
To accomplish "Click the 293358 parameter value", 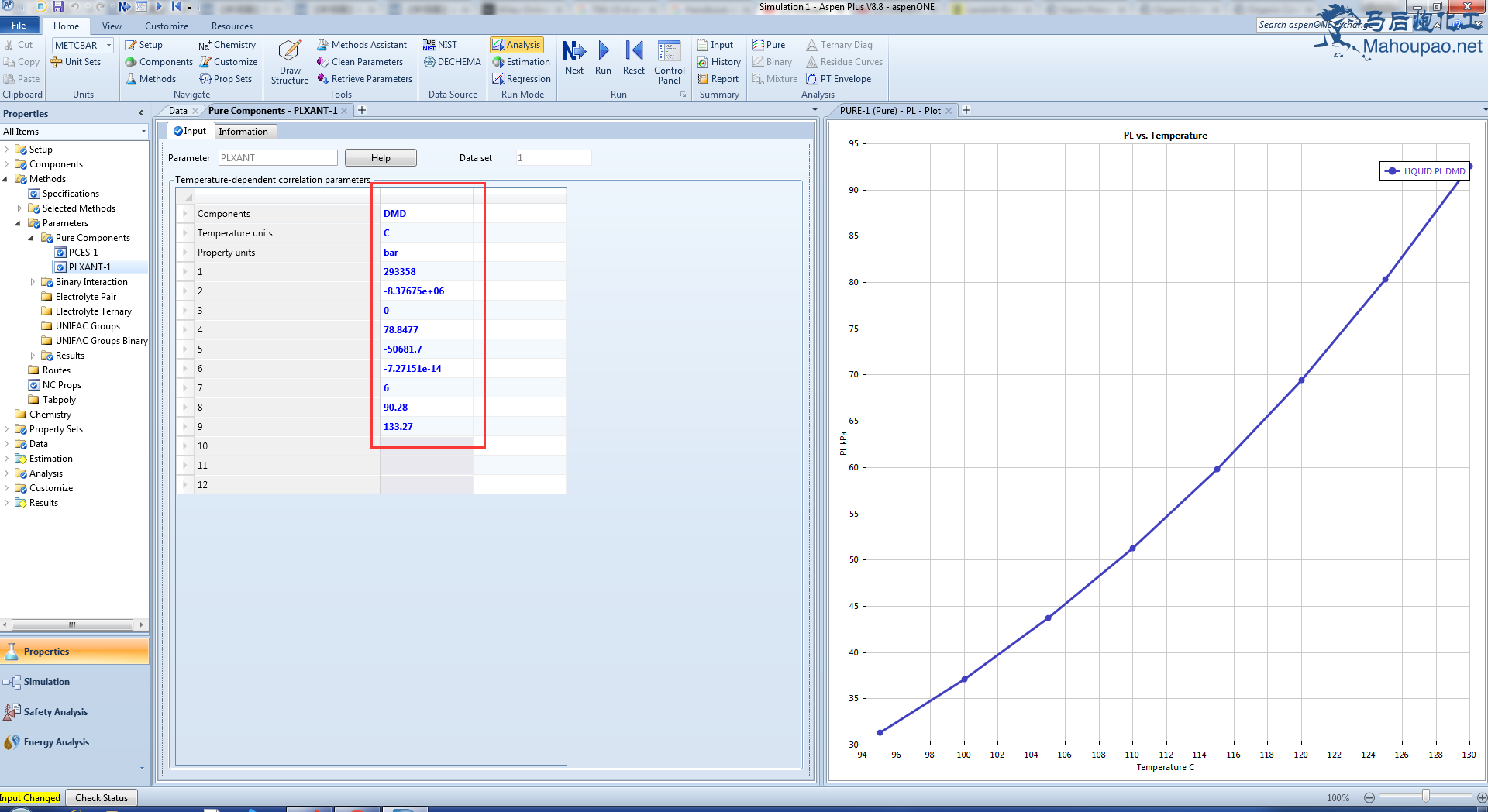I will click(x=427, y=272).
